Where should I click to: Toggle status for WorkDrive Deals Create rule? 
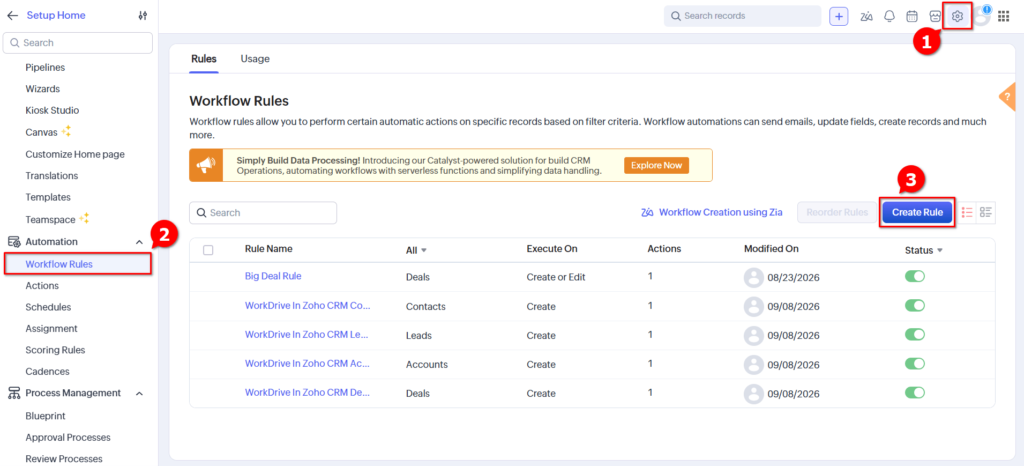point(915,392)
